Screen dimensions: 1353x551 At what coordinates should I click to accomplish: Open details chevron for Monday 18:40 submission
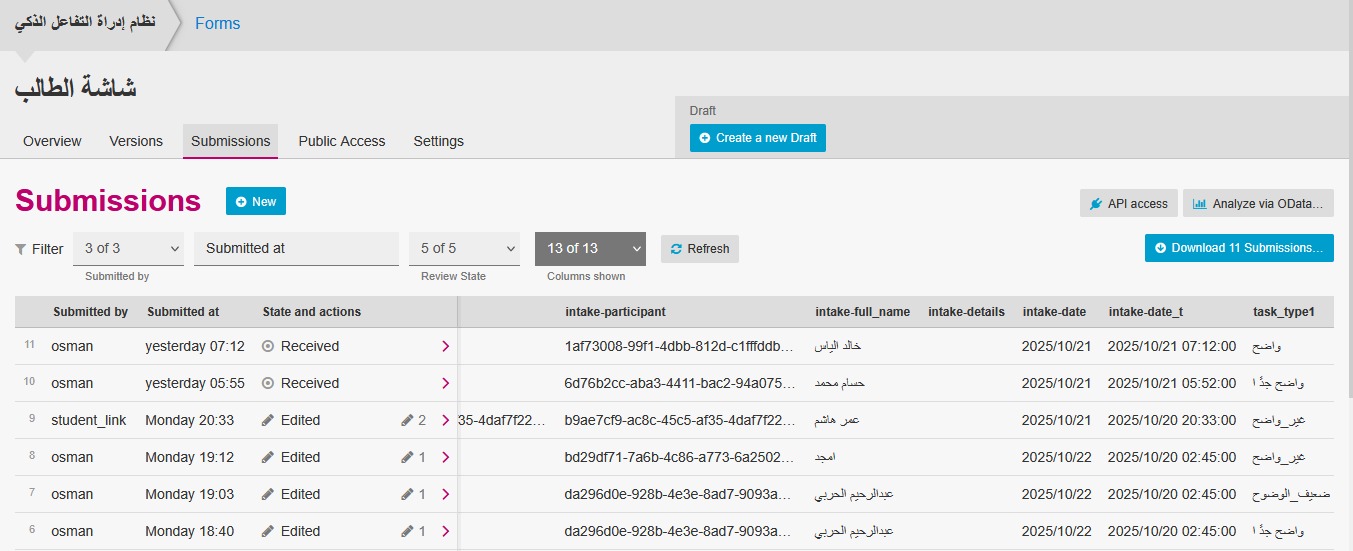pos(445,531)
